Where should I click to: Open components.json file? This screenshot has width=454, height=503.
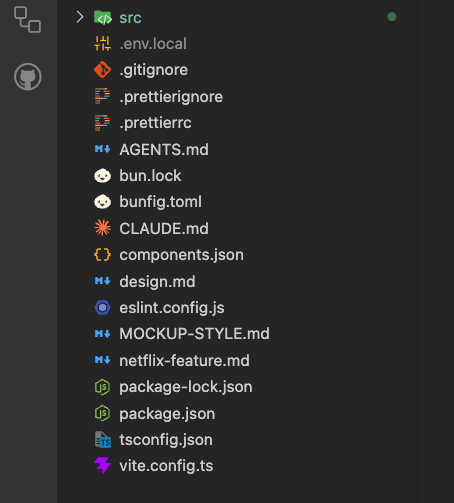point(182,255)
